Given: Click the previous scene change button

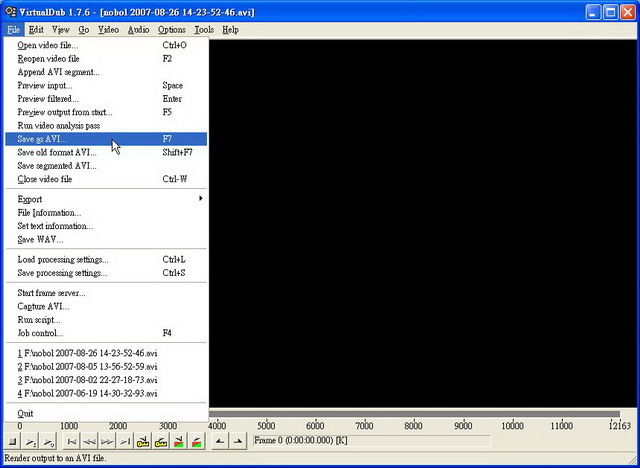Looking at the screenshot, I should tap(179, 441).
